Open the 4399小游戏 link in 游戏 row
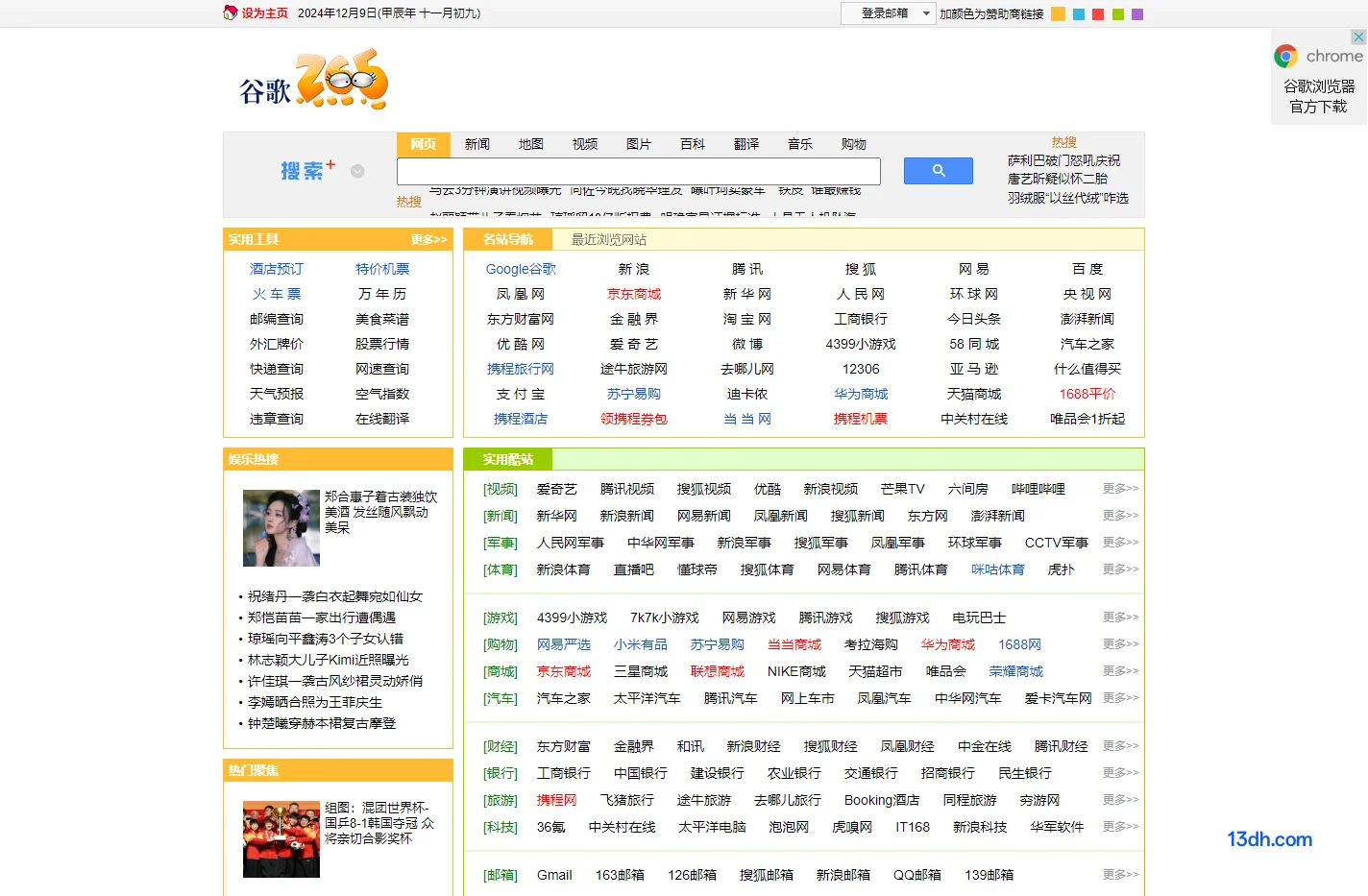 click(572, 618)
